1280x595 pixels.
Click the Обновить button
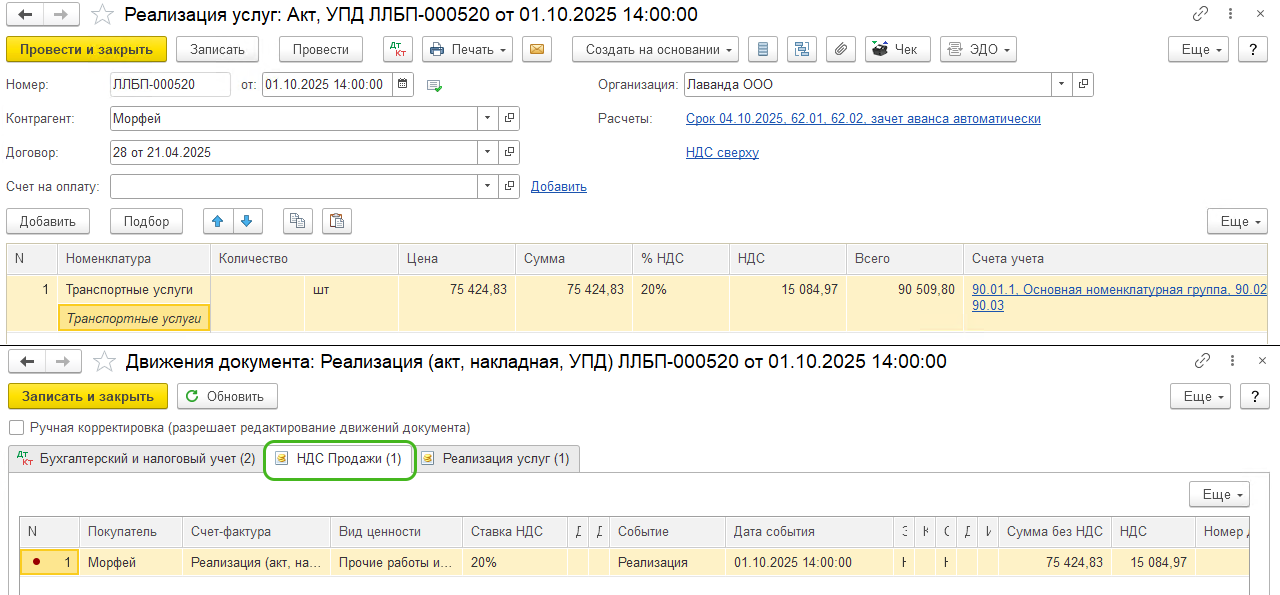point(227,396)
